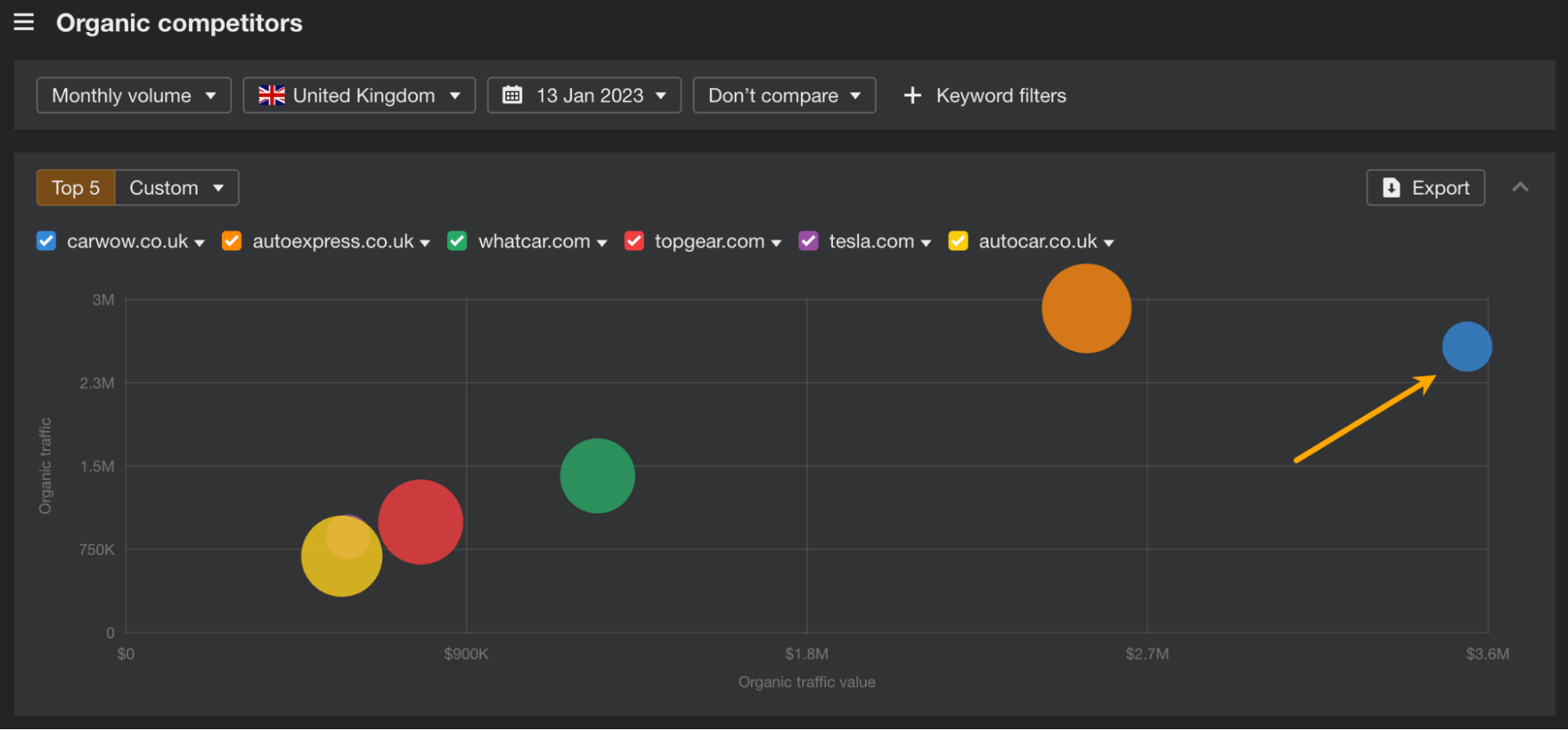Click the Export button
This screenshot has width=1568, height=730.
pos(1425,187)
